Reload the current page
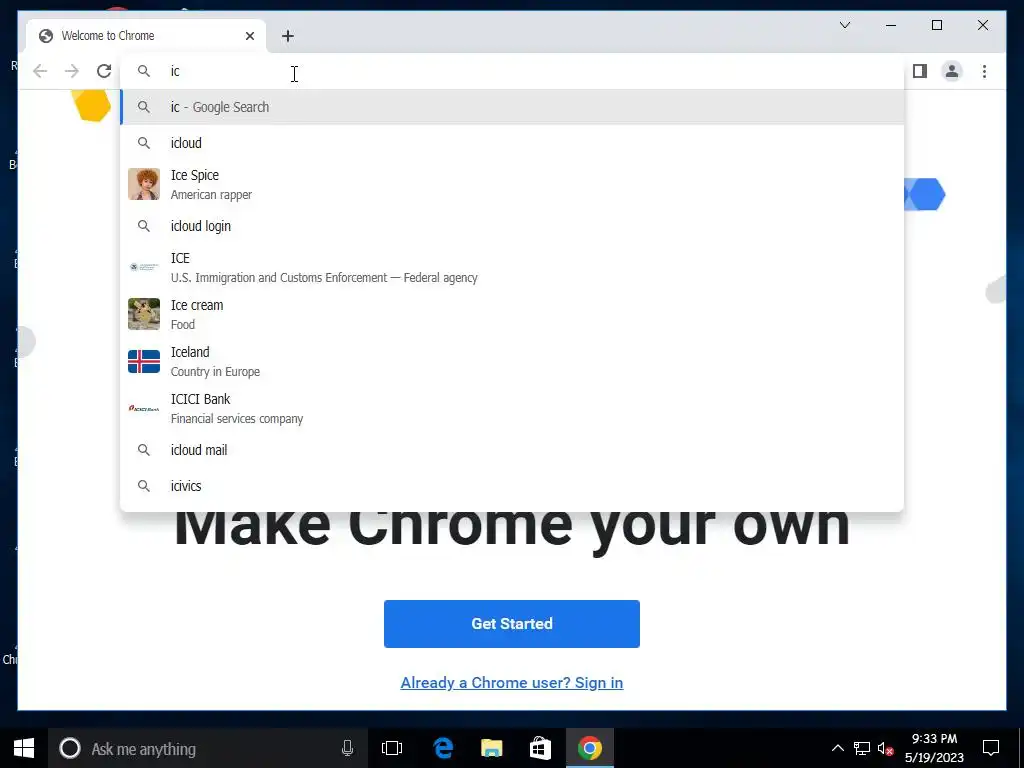The image size is (1024, 768). 104,71
